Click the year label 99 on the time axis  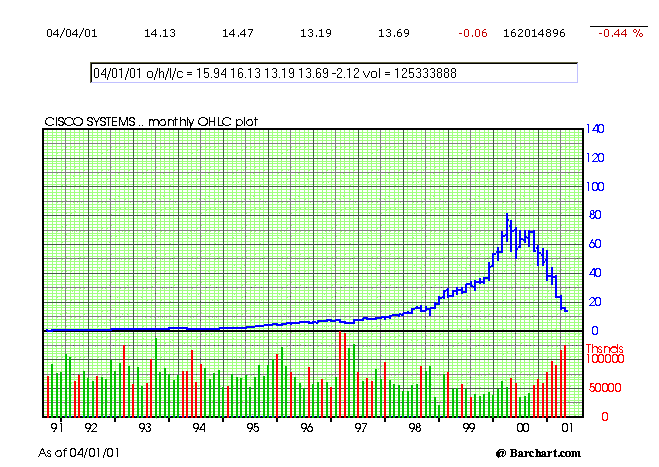[x=469, y=428]
